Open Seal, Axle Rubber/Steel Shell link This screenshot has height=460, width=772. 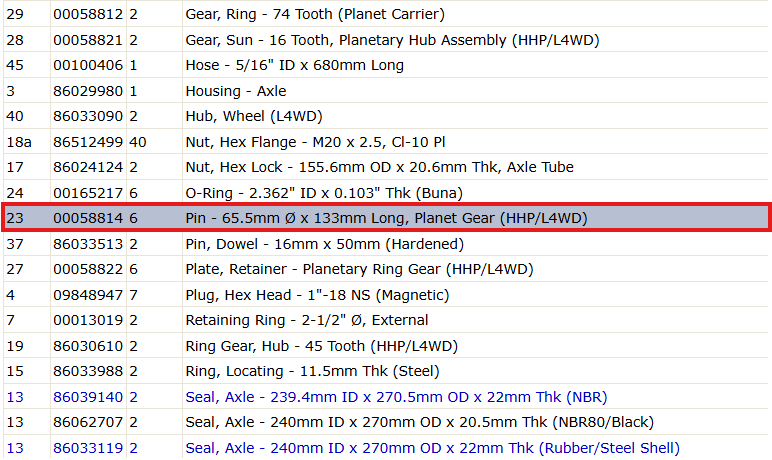432,448
